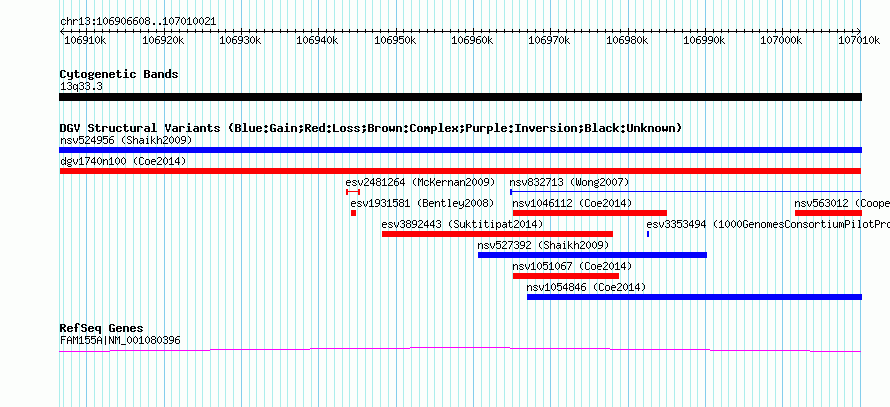Click the RefSeq Genes track title
890x407 pixels.
pos(102,328)
